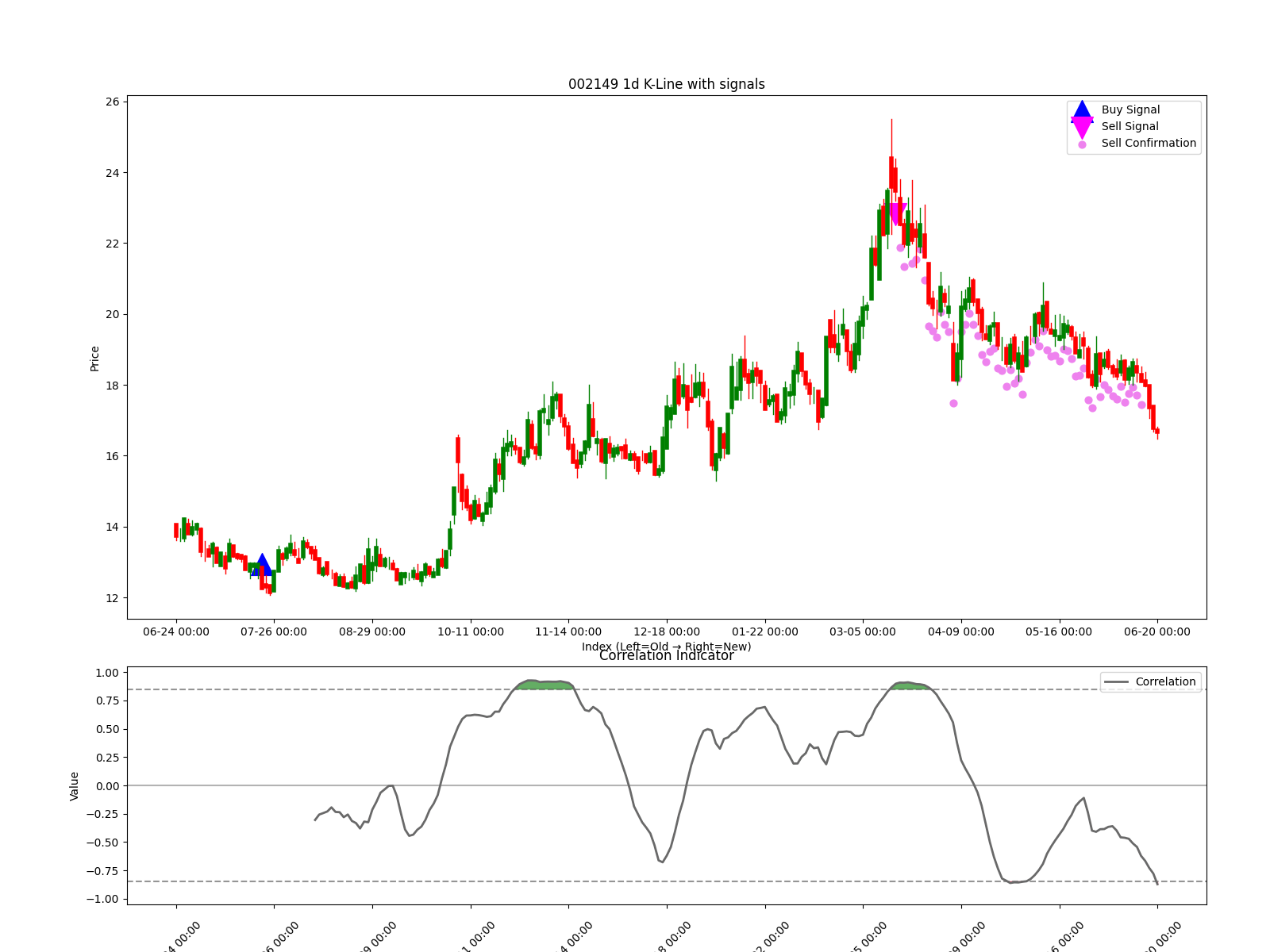Click the price axis tick '20'
The height and width of the screenshot is (952, 1270).
pyautogui.click(x=112, y=315)
